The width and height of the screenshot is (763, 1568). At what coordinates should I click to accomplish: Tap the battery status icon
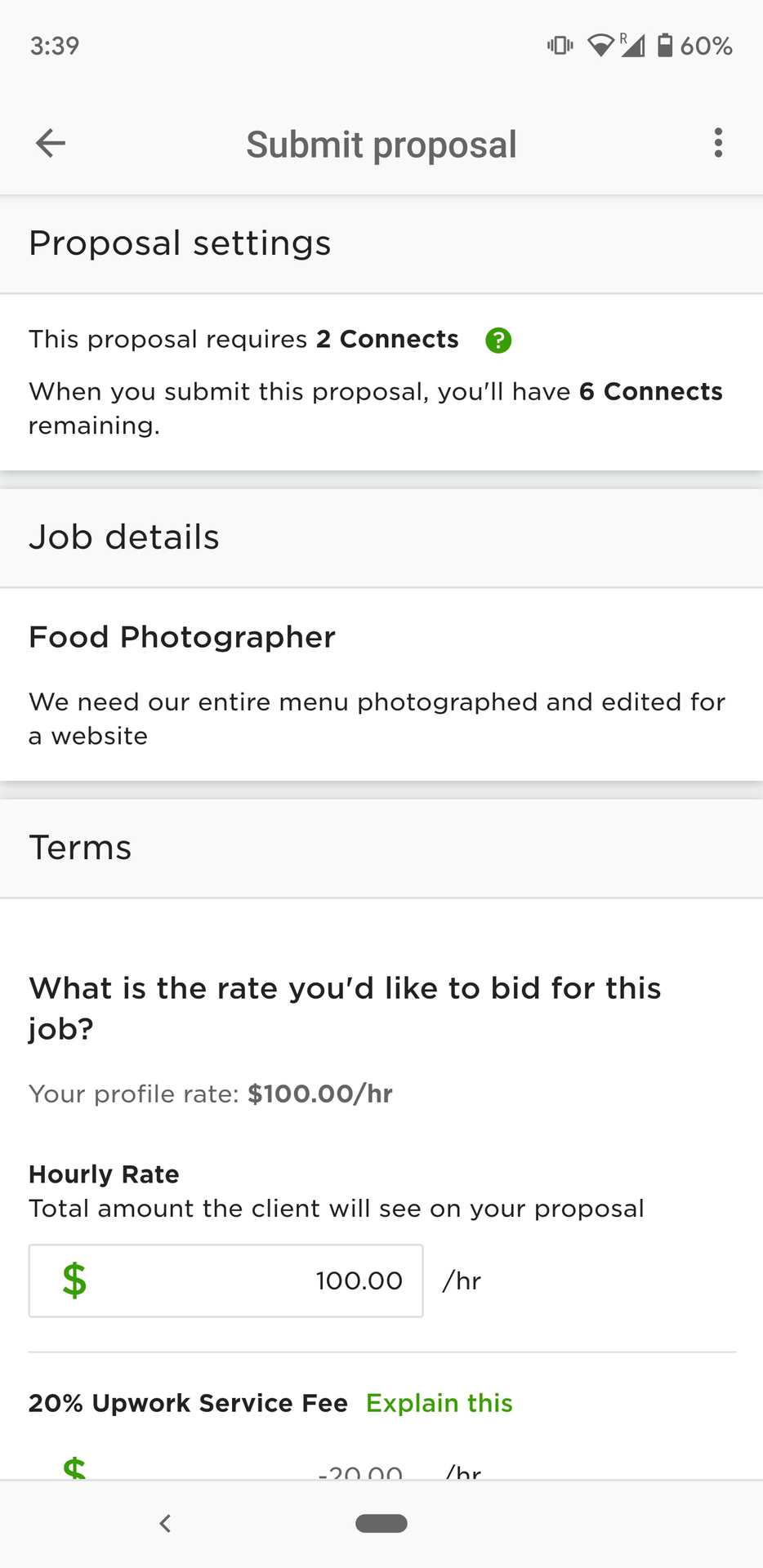coord(666,45)
